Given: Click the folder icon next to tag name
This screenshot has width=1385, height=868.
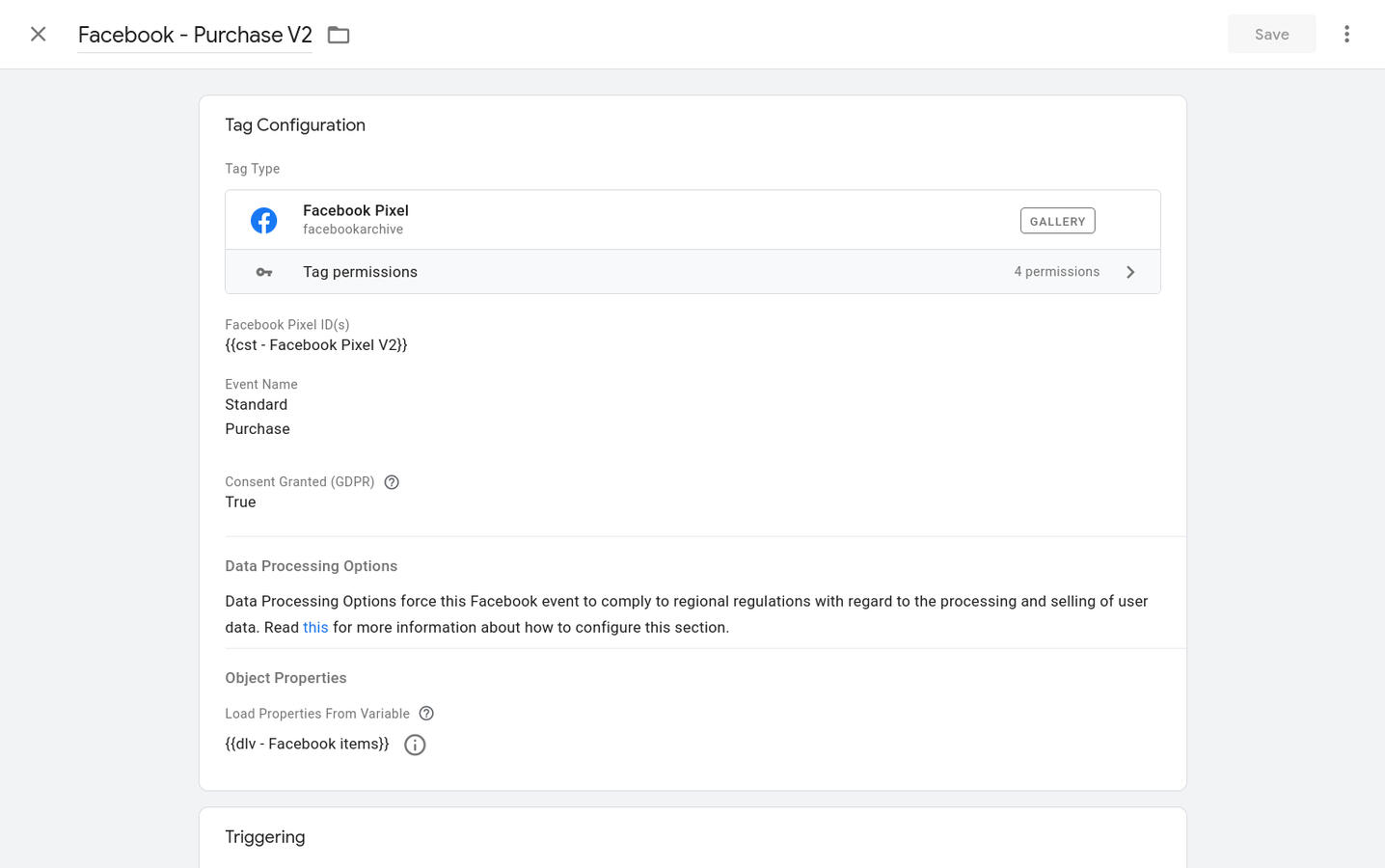Looking at the screenshot, I should click(339, 35).
